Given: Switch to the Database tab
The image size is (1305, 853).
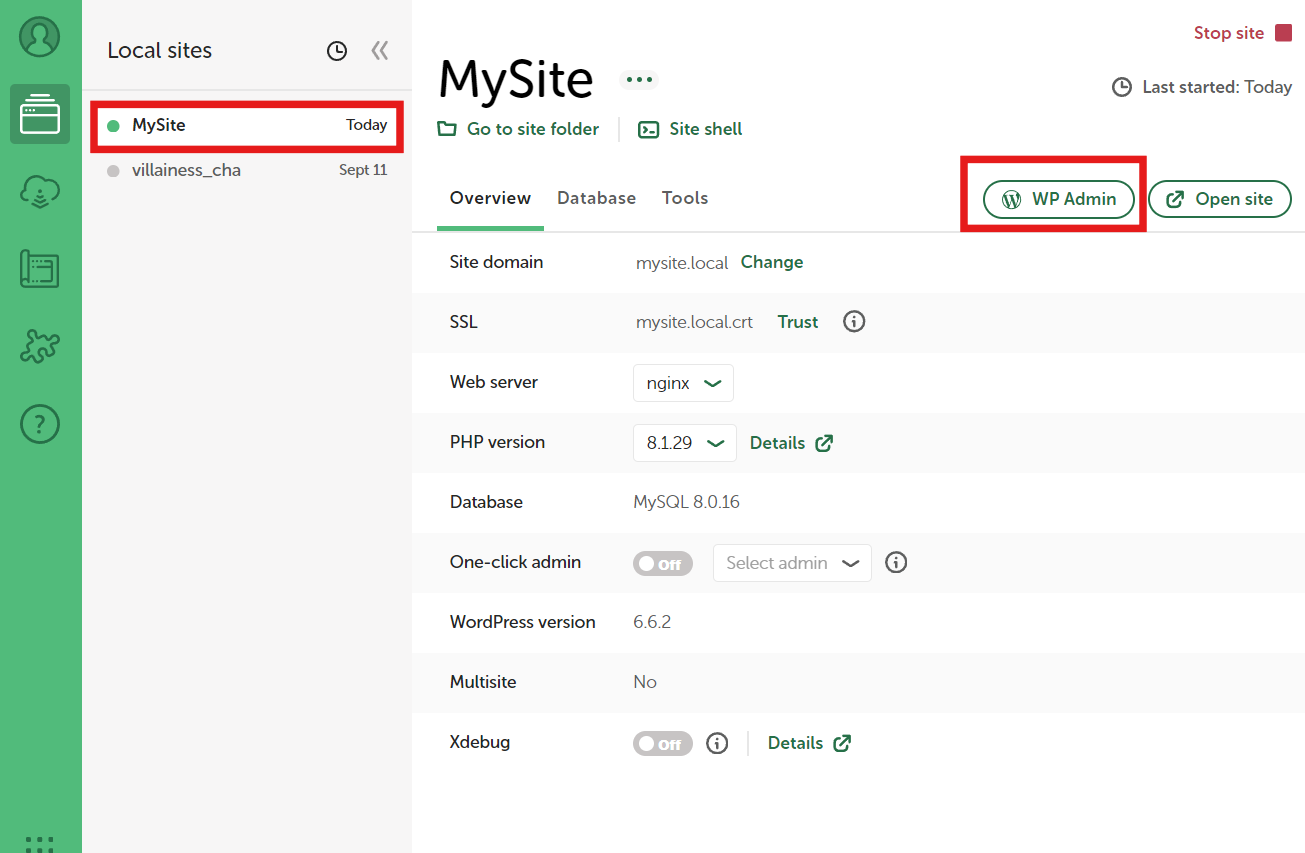Looking at the screenshot, I should click(x=597, y=198).
